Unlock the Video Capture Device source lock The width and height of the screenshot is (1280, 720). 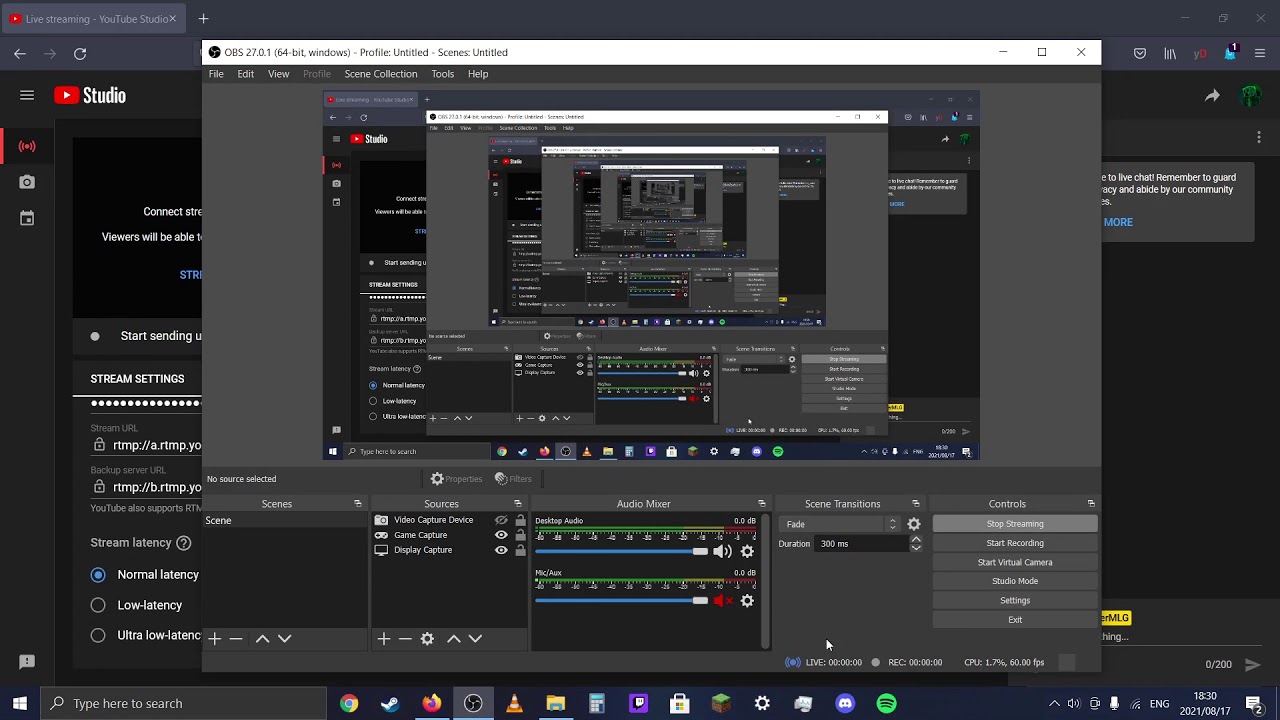(520, 520)
